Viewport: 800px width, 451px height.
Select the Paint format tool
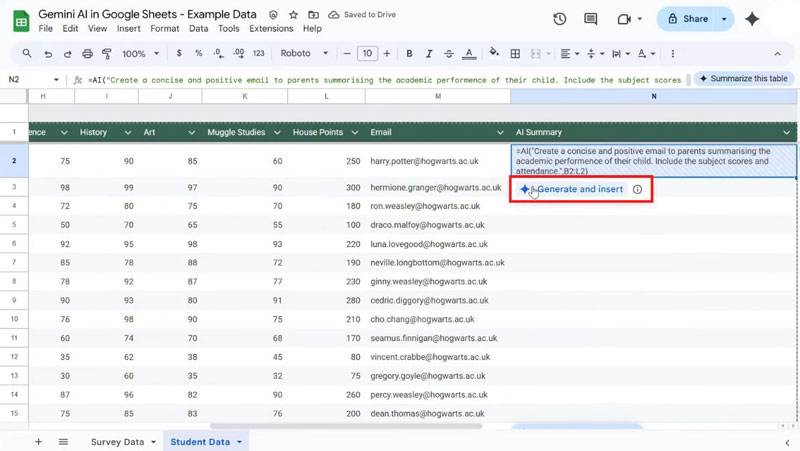[x=107, y=53]
